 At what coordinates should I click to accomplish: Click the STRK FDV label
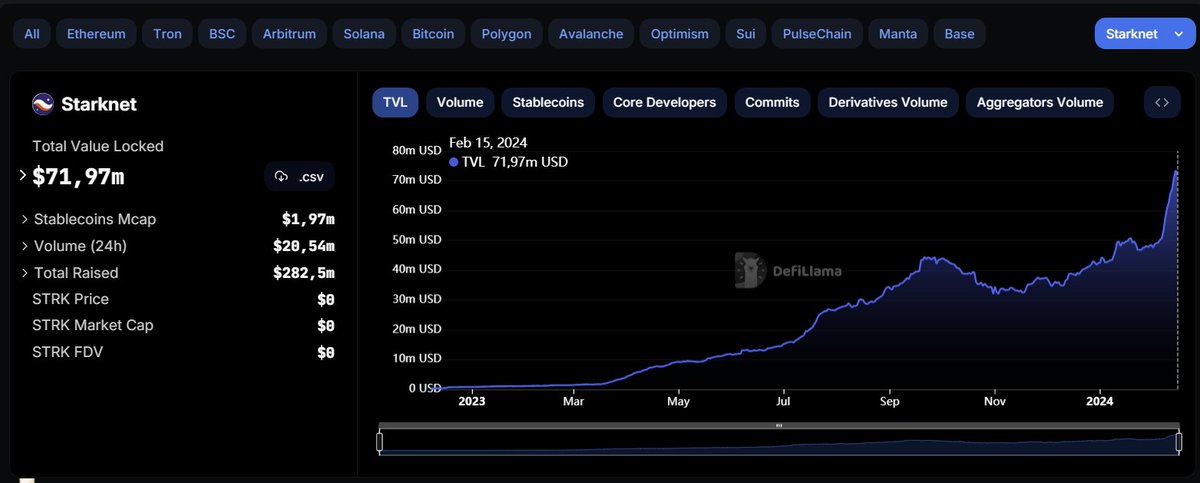point(67,352)
